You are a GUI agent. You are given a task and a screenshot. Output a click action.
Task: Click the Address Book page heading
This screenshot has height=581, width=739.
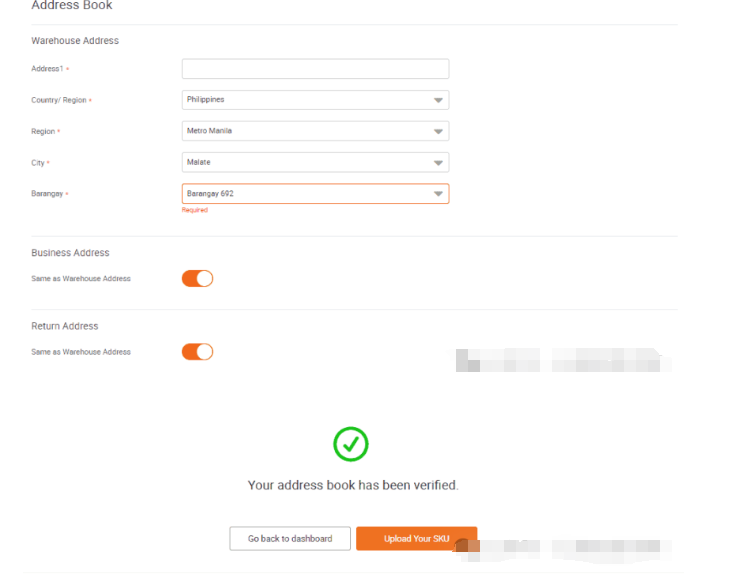(72, 6)
